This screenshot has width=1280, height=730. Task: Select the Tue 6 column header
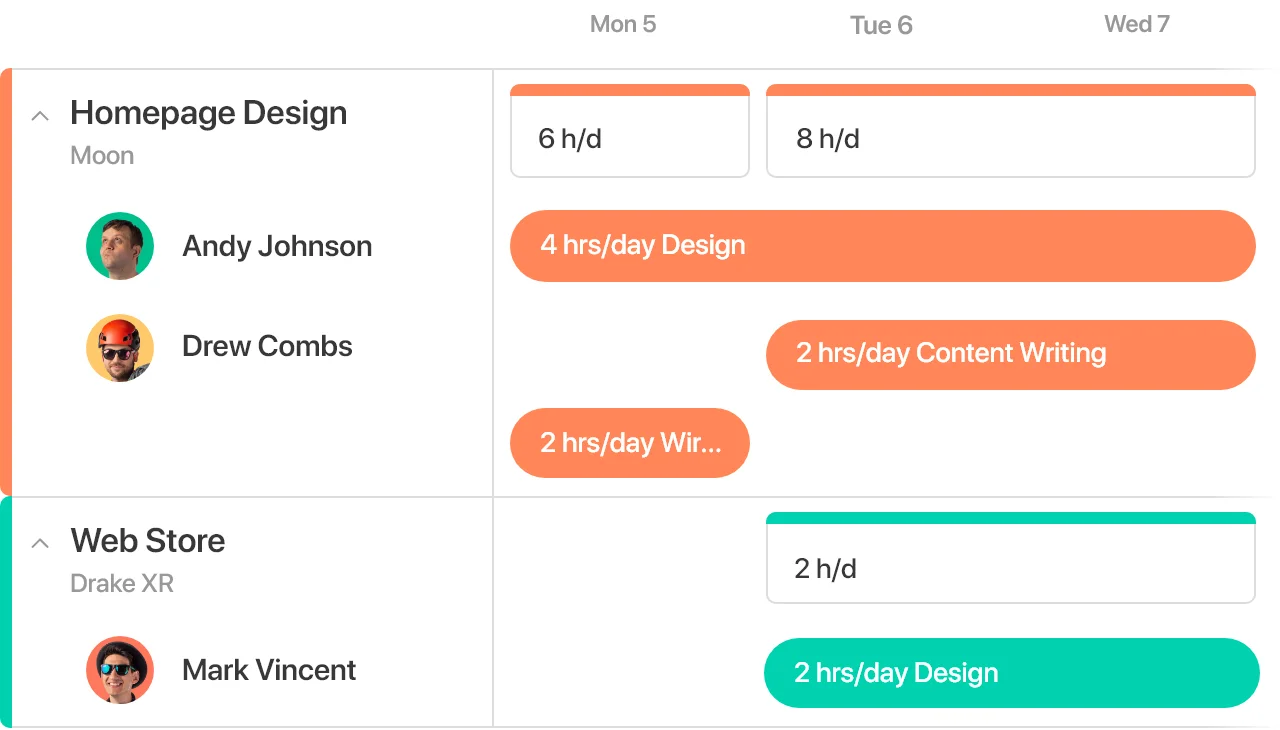pos(881,25)
